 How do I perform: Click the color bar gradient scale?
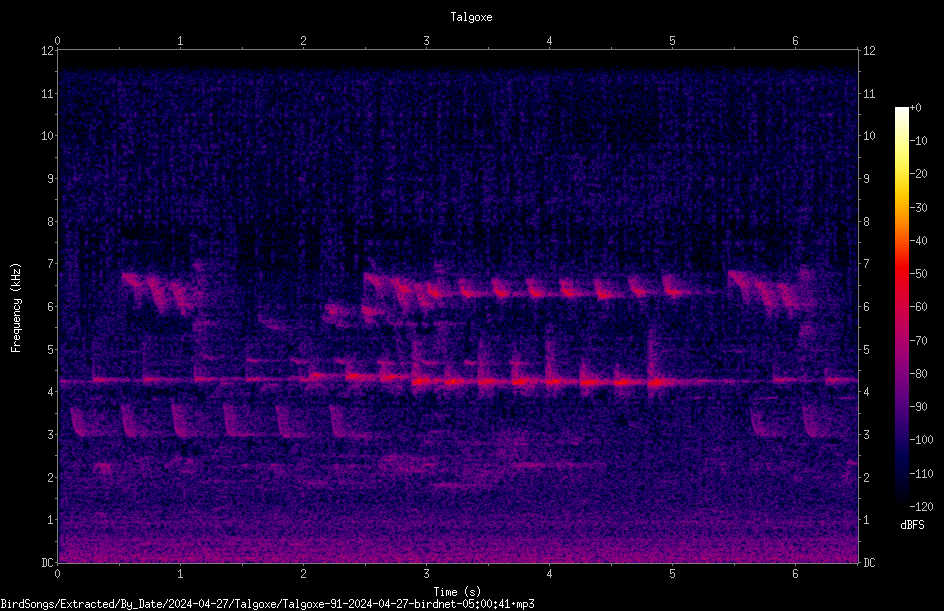[901, 306]
